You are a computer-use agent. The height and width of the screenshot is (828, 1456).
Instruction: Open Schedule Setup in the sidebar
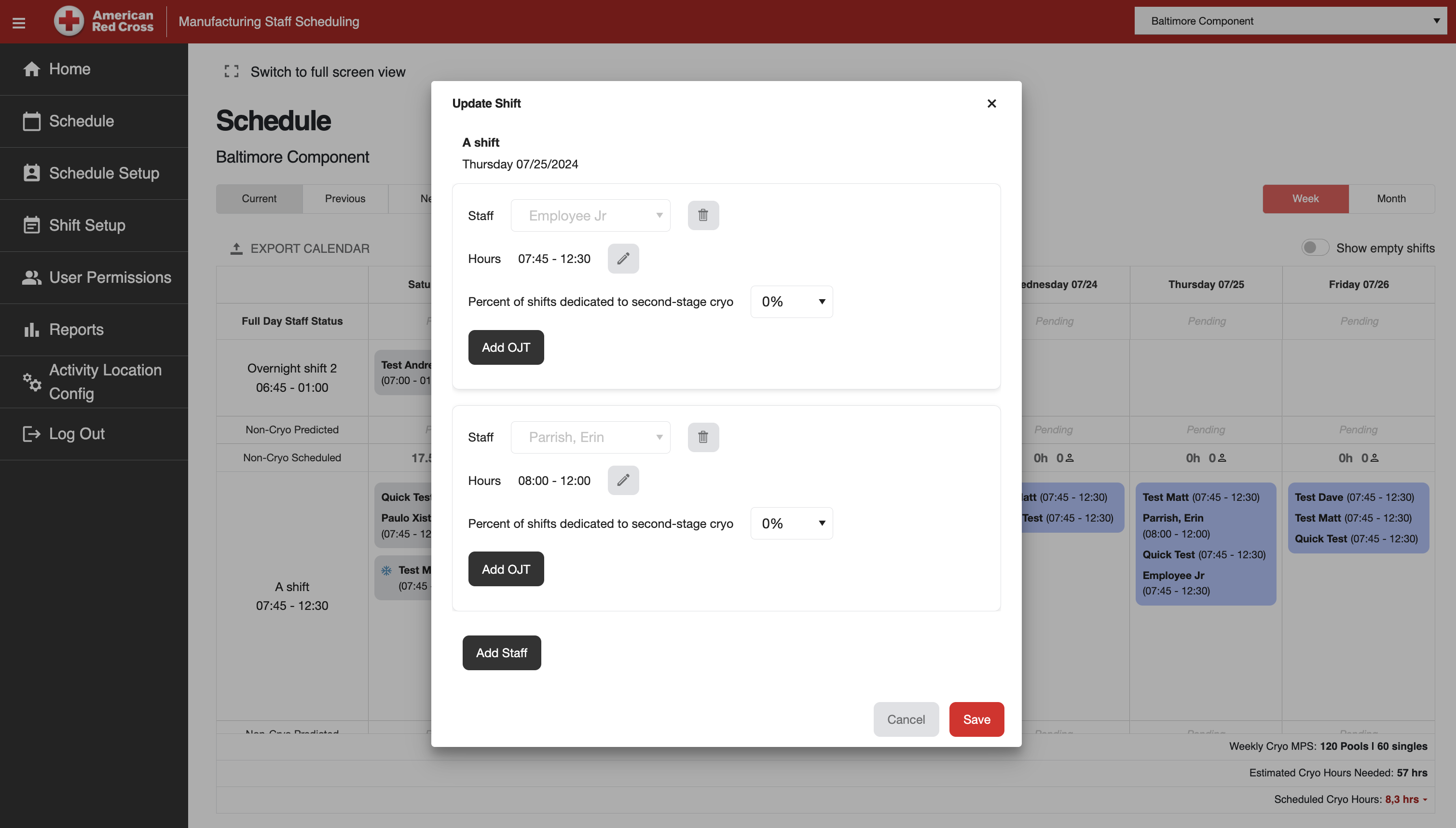(x=94, y=173)
